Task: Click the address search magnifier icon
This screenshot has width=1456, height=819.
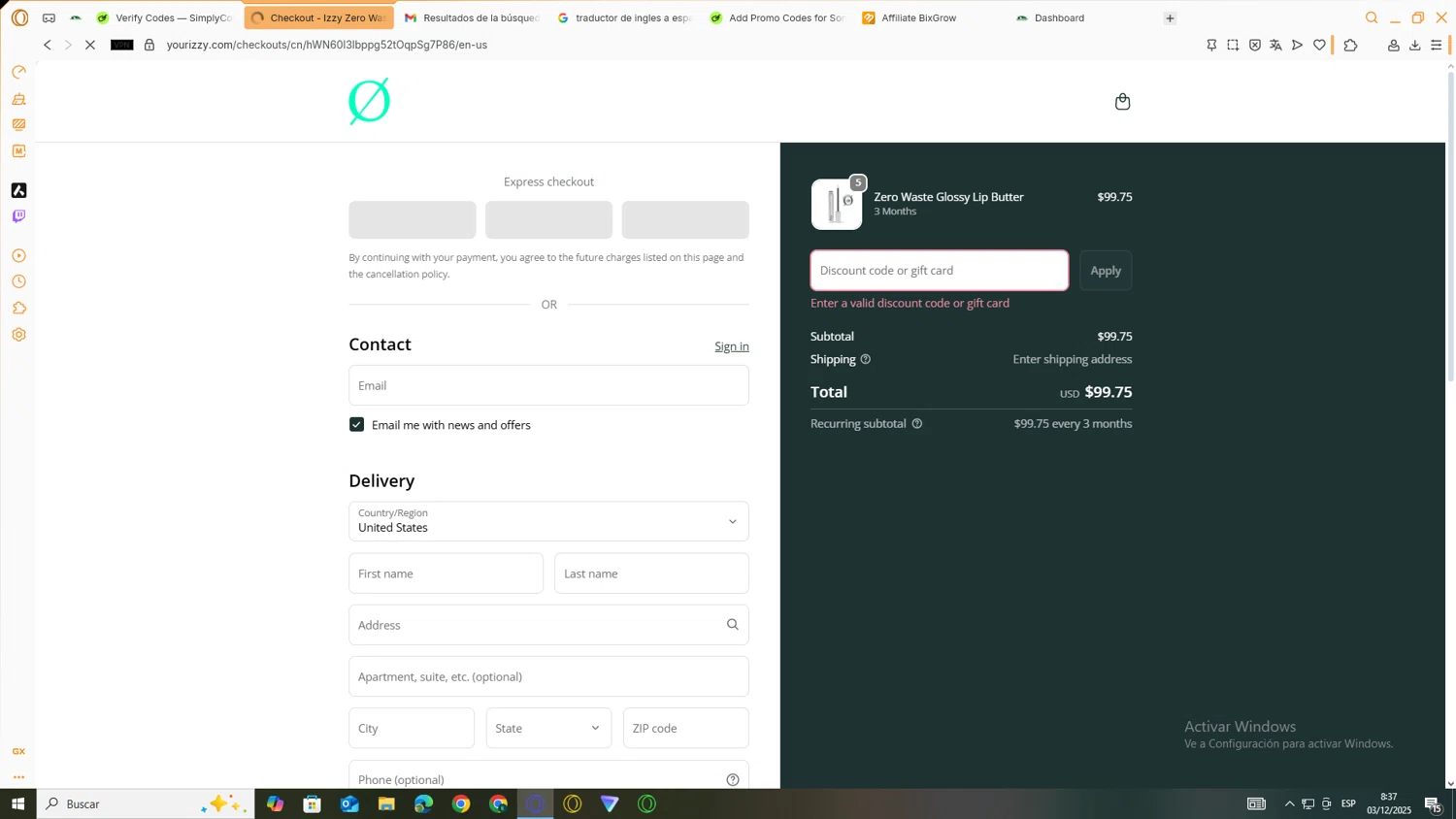Action: point(733,625)
